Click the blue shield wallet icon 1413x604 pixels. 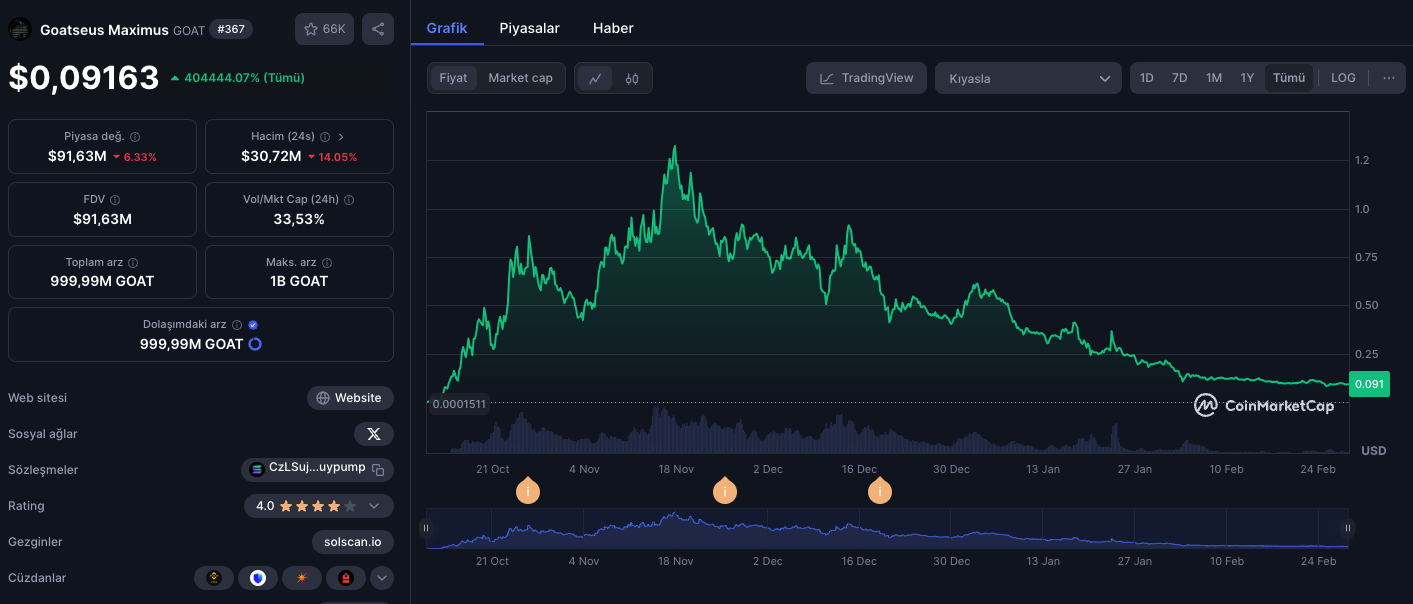pyautogui.click(x=258, y=578)
